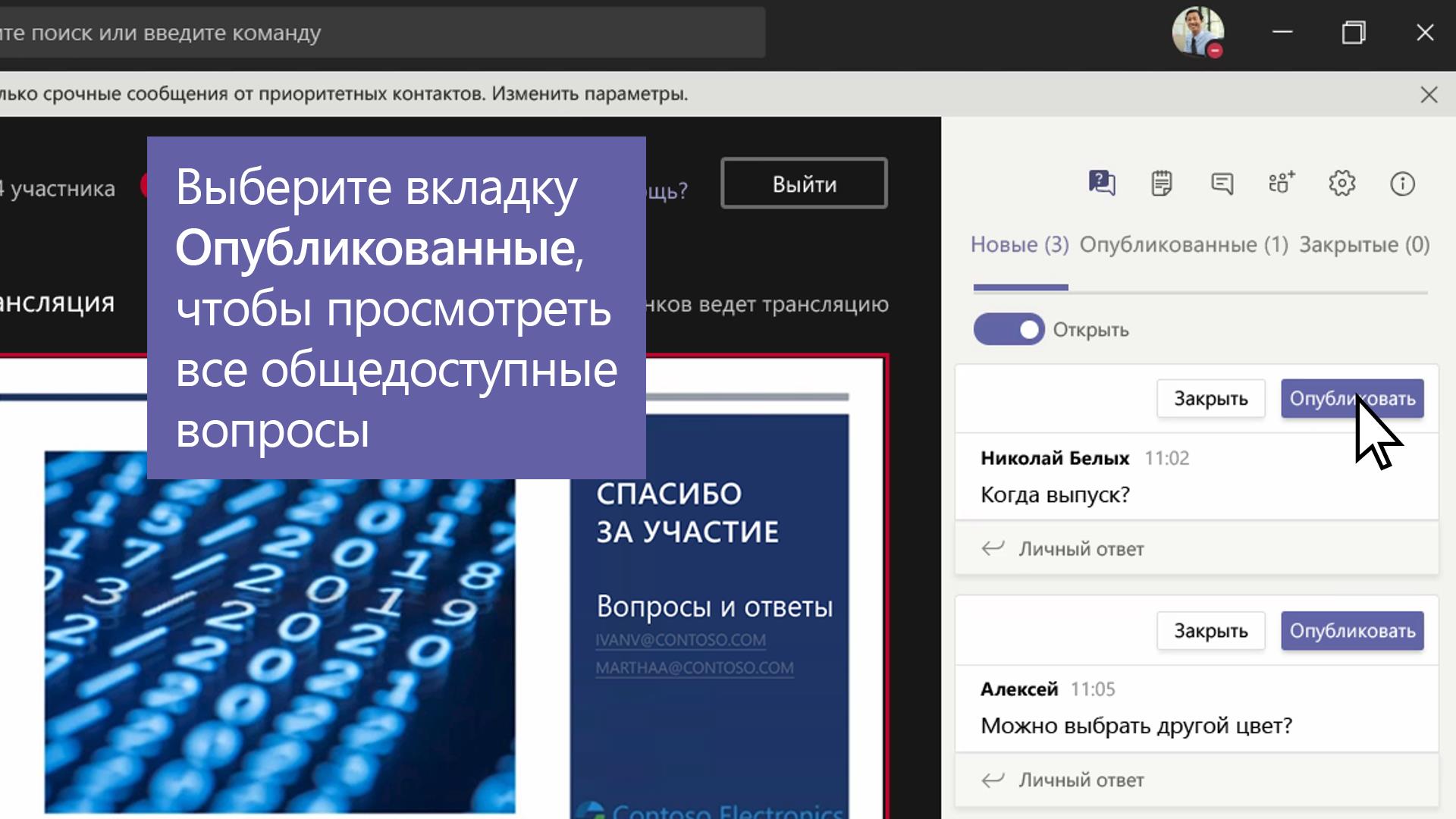Click the participants count label
Viewport: 1456px width, 819px height.
[58, 189]
